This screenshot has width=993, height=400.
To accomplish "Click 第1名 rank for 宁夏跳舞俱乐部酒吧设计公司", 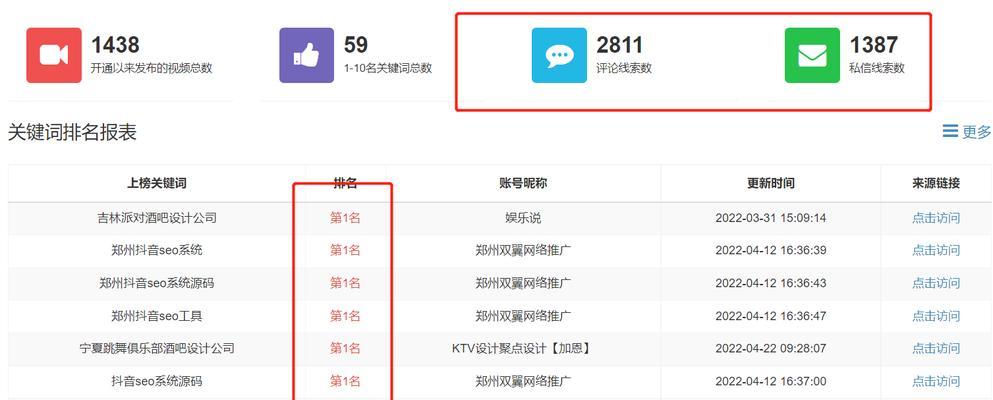I will coord(345,348).
